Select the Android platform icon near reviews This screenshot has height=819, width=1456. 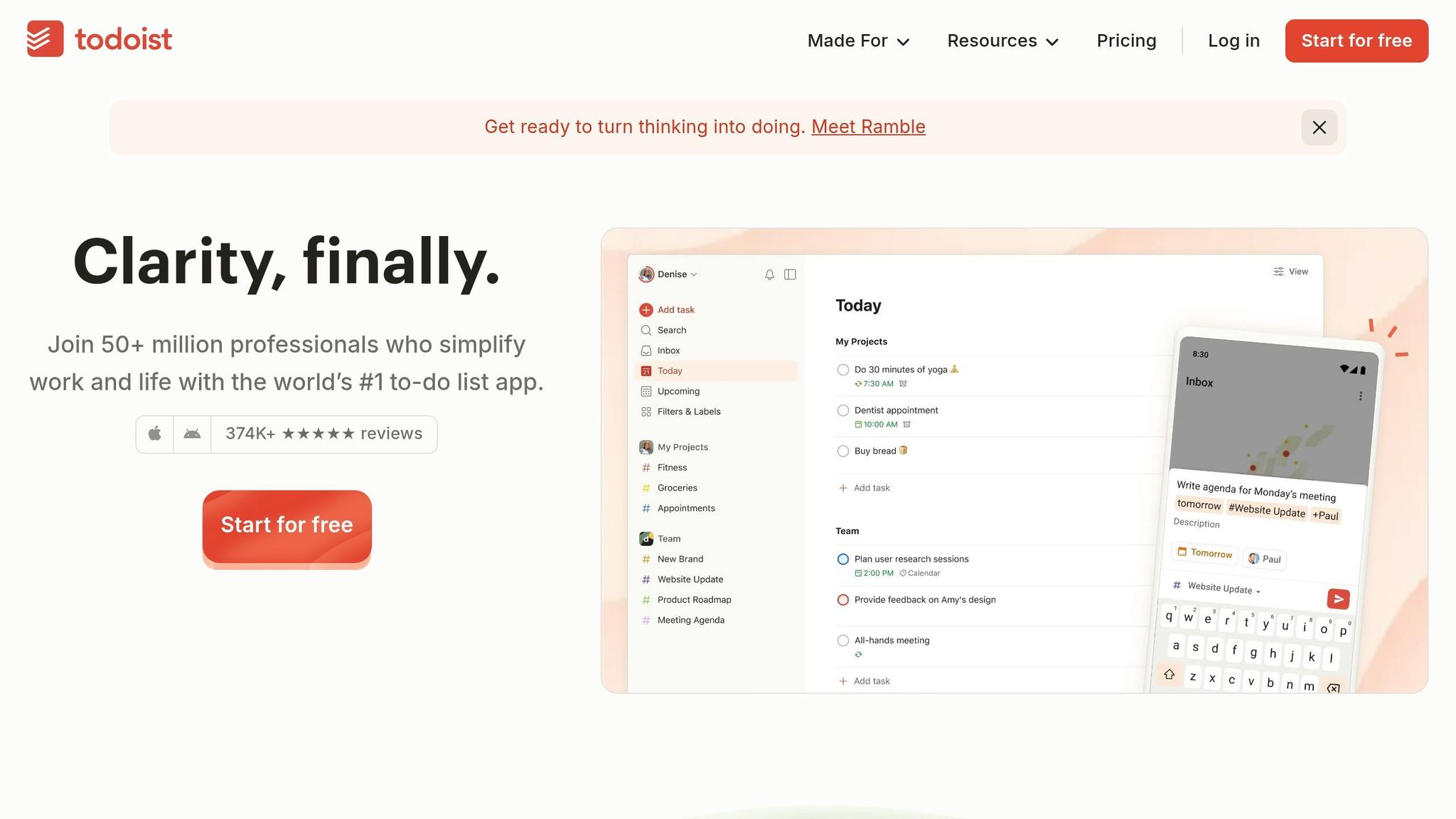[191, 434]
